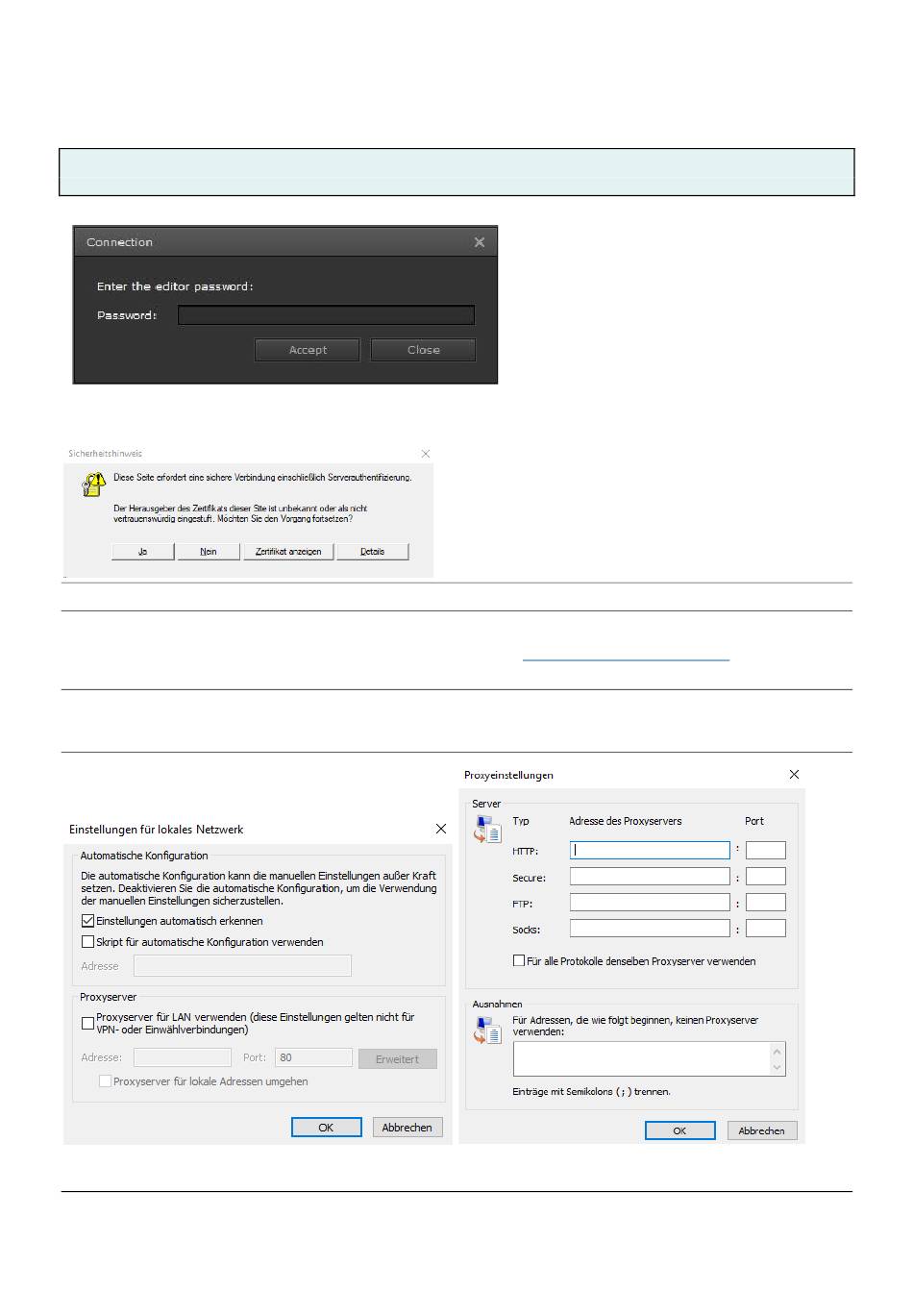Click Abbrechen in Einstellungen für lokales Netzwerk
This screenshot has height=1316, width=913.
click(x=407, y=1128)
